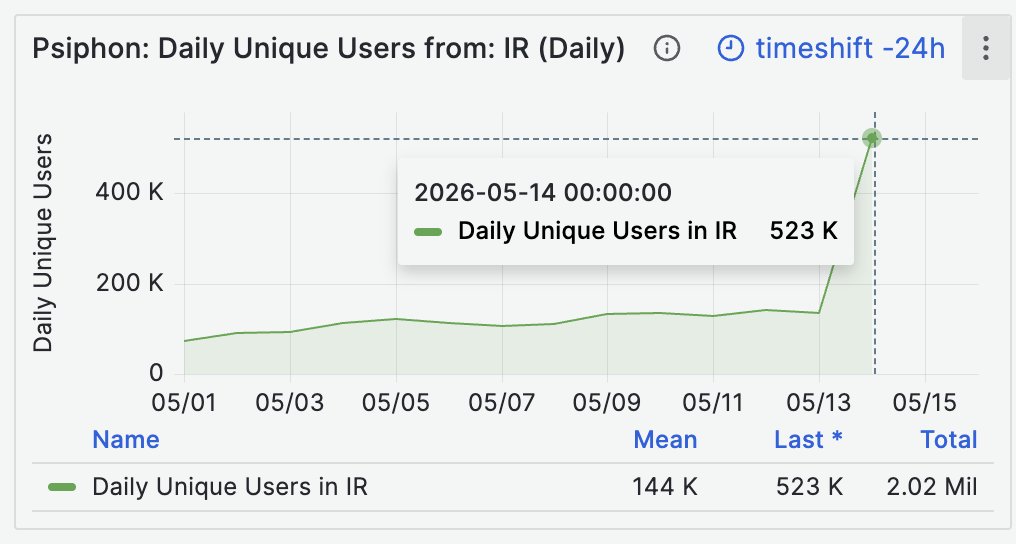Open the panel info icon
The width and height of the screenshot is (1016, 544).
click(667, 48)
